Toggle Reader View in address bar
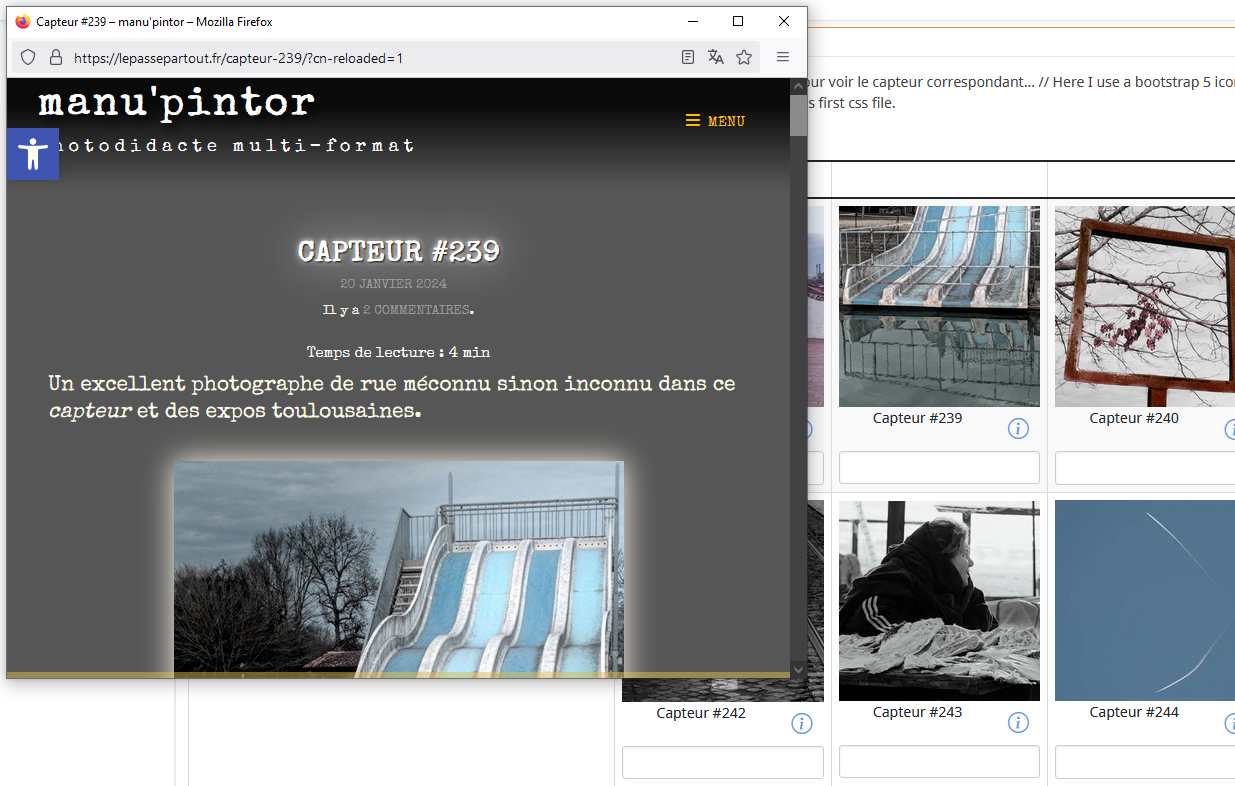1235x786 pixels. click(x=688, y=58)
